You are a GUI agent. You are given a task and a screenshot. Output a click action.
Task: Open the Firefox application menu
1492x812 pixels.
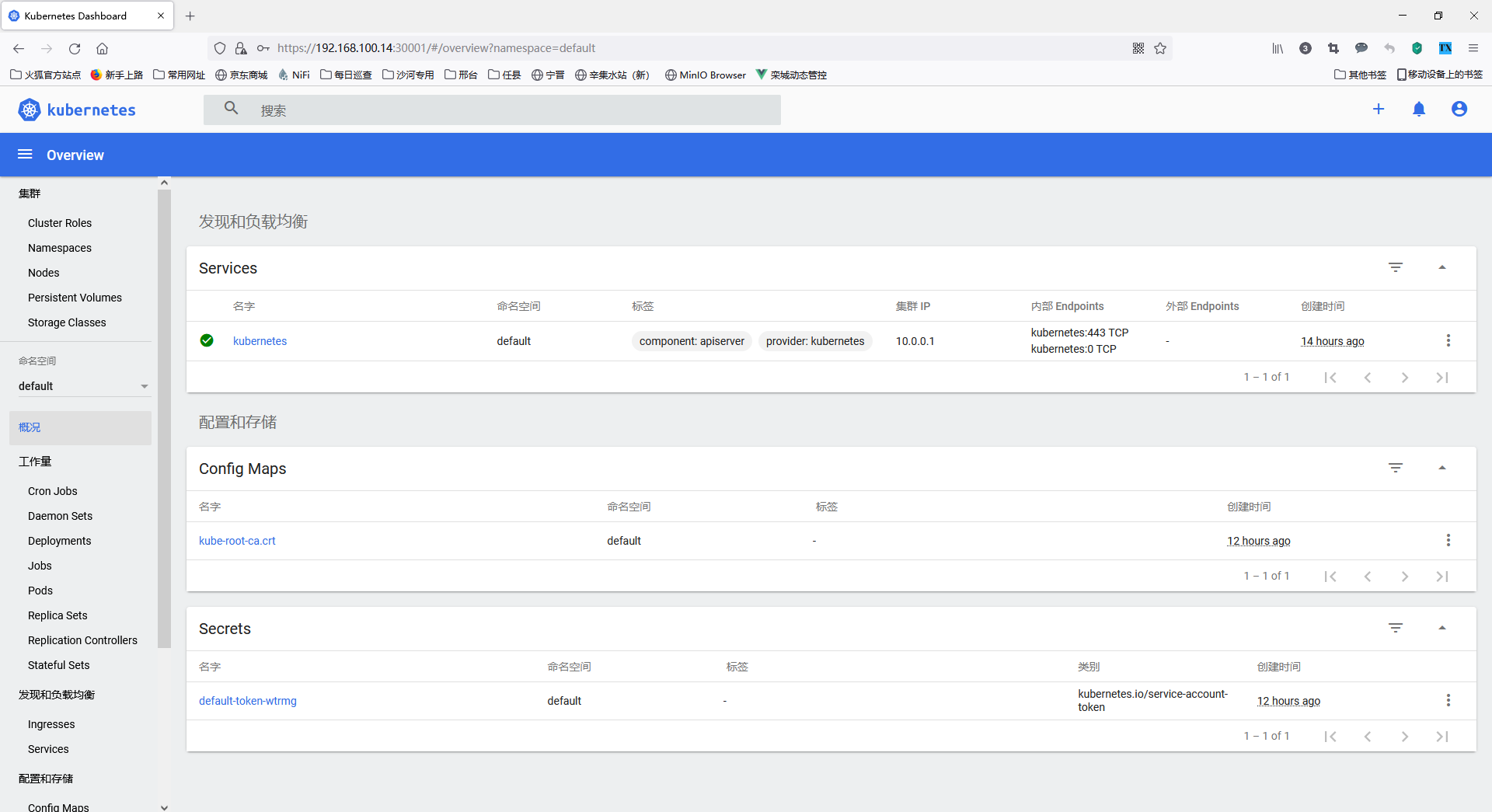click(x=1473, y=48)
